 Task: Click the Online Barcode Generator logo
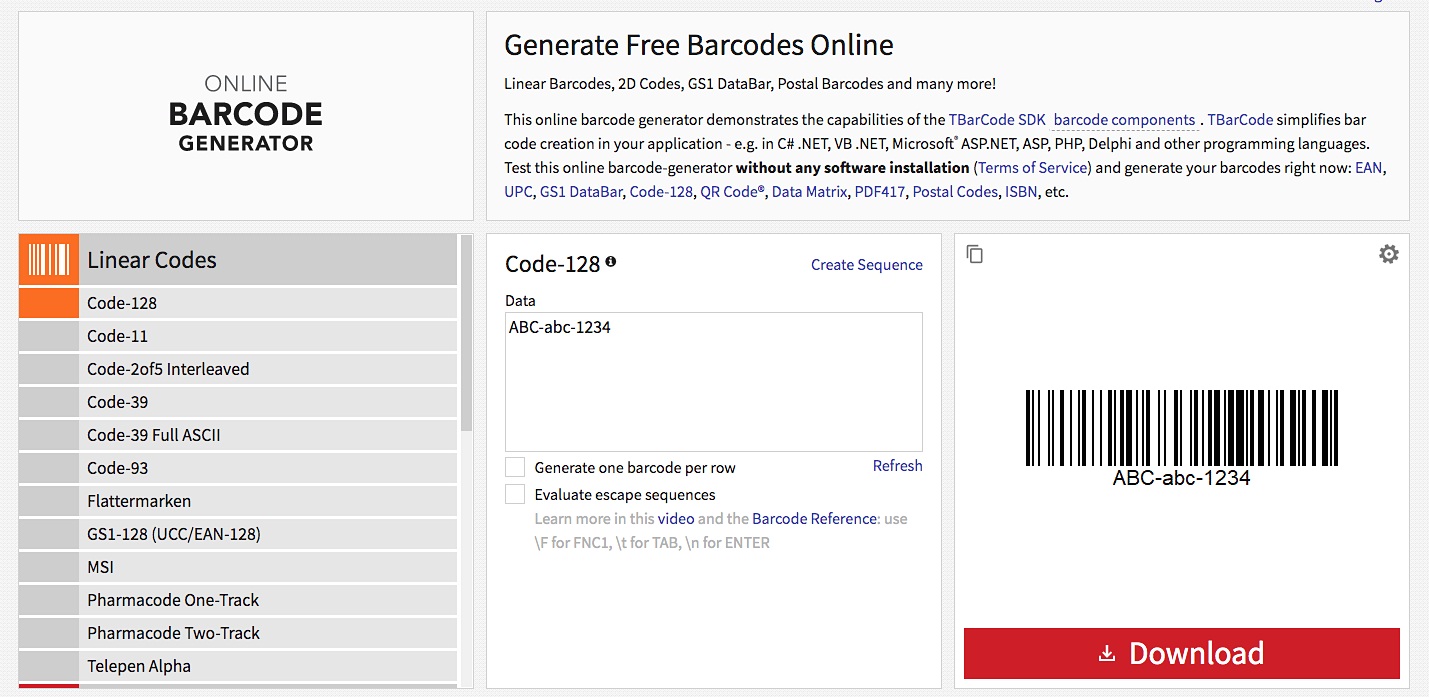[246, 113]
